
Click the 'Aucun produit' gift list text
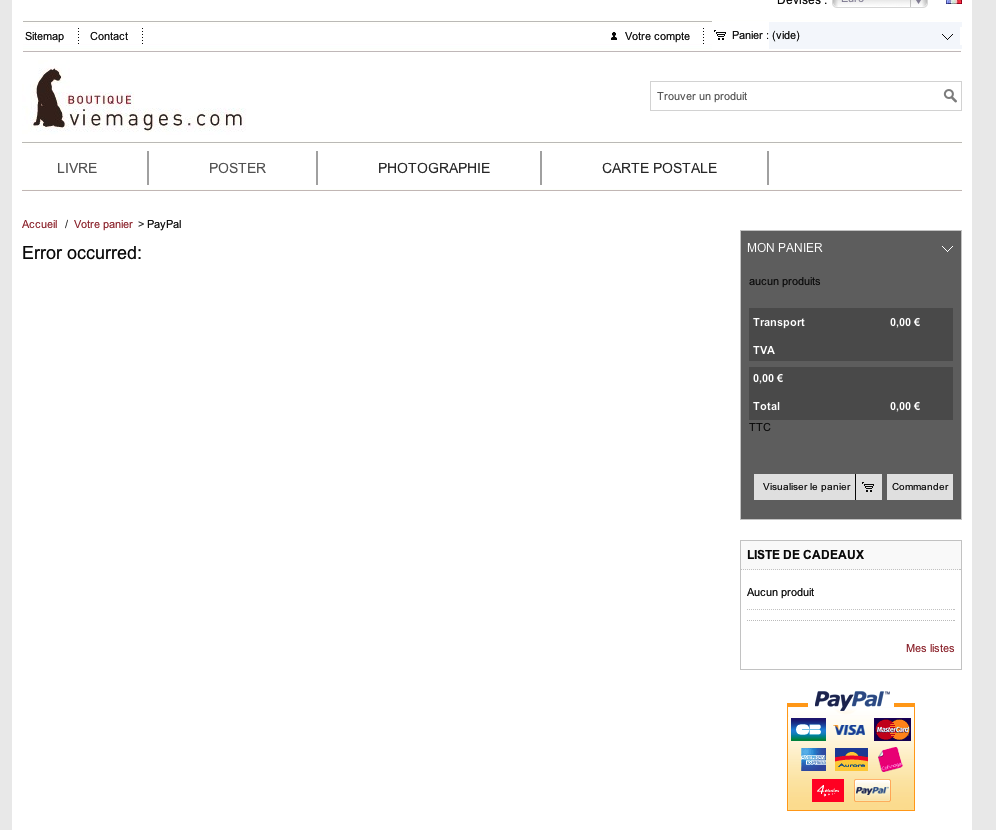pos(780,592)
